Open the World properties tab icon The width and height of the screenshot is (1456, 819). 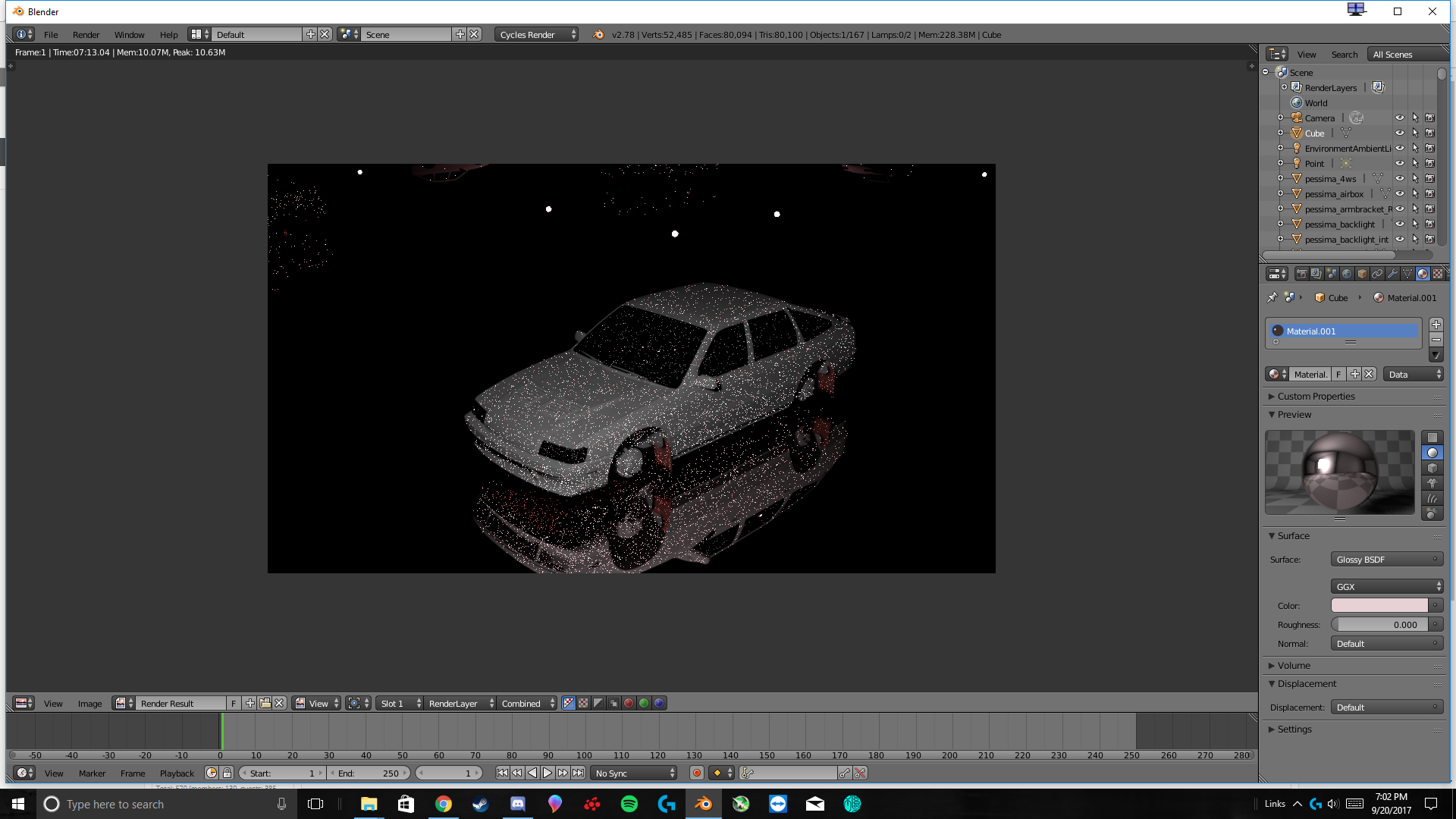point(1347,274)
